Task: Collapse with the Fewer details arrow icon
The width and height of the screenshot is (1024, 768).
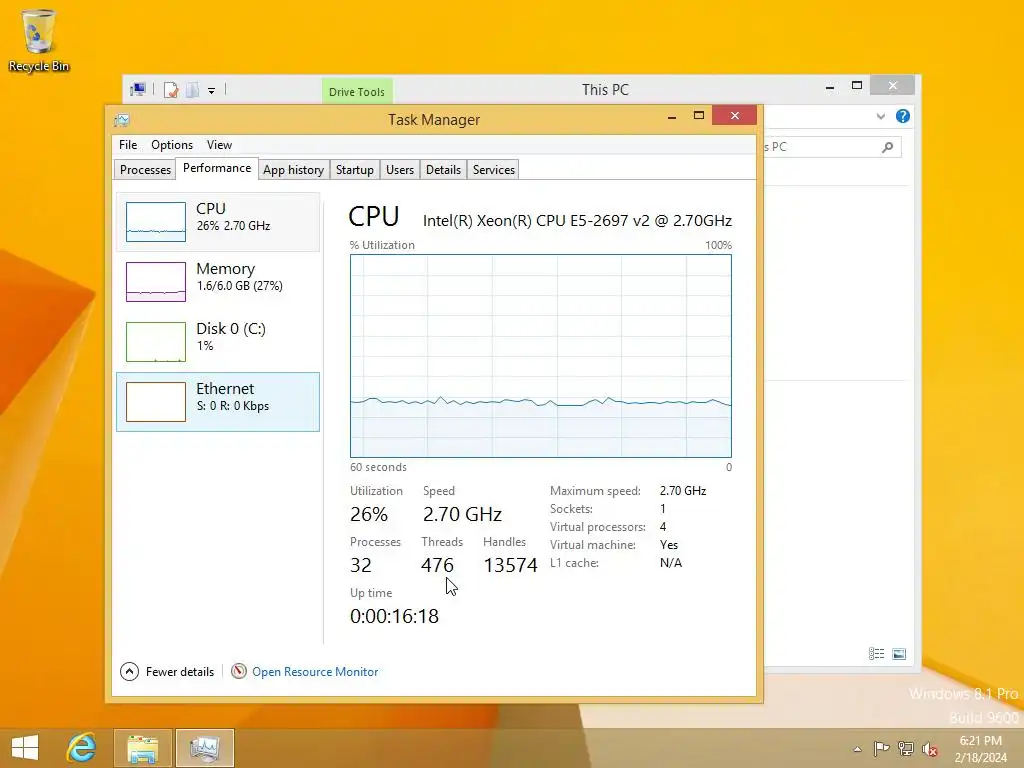Action: pyautogui.click(x=129, y=671)
